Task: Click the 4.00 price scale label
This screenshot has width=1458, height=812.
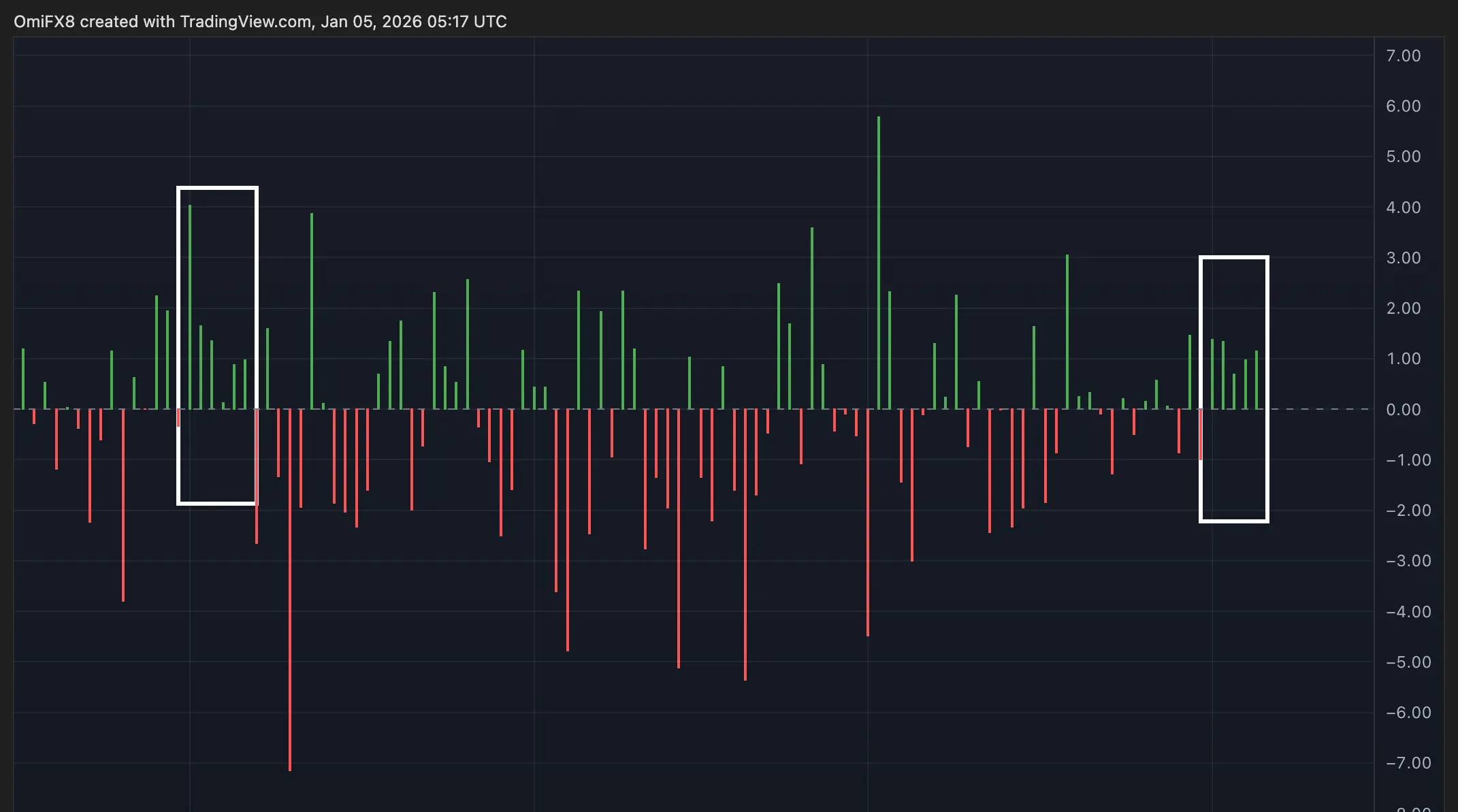Action: pyautogui.click(x=1403, y=208)
